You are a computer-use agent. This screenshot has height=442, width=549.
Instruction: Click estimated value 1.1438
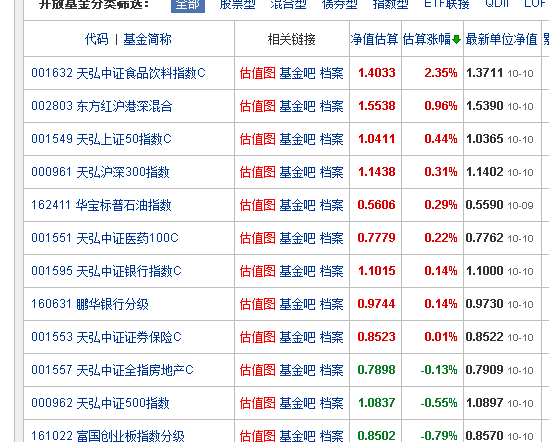(377, 172)
